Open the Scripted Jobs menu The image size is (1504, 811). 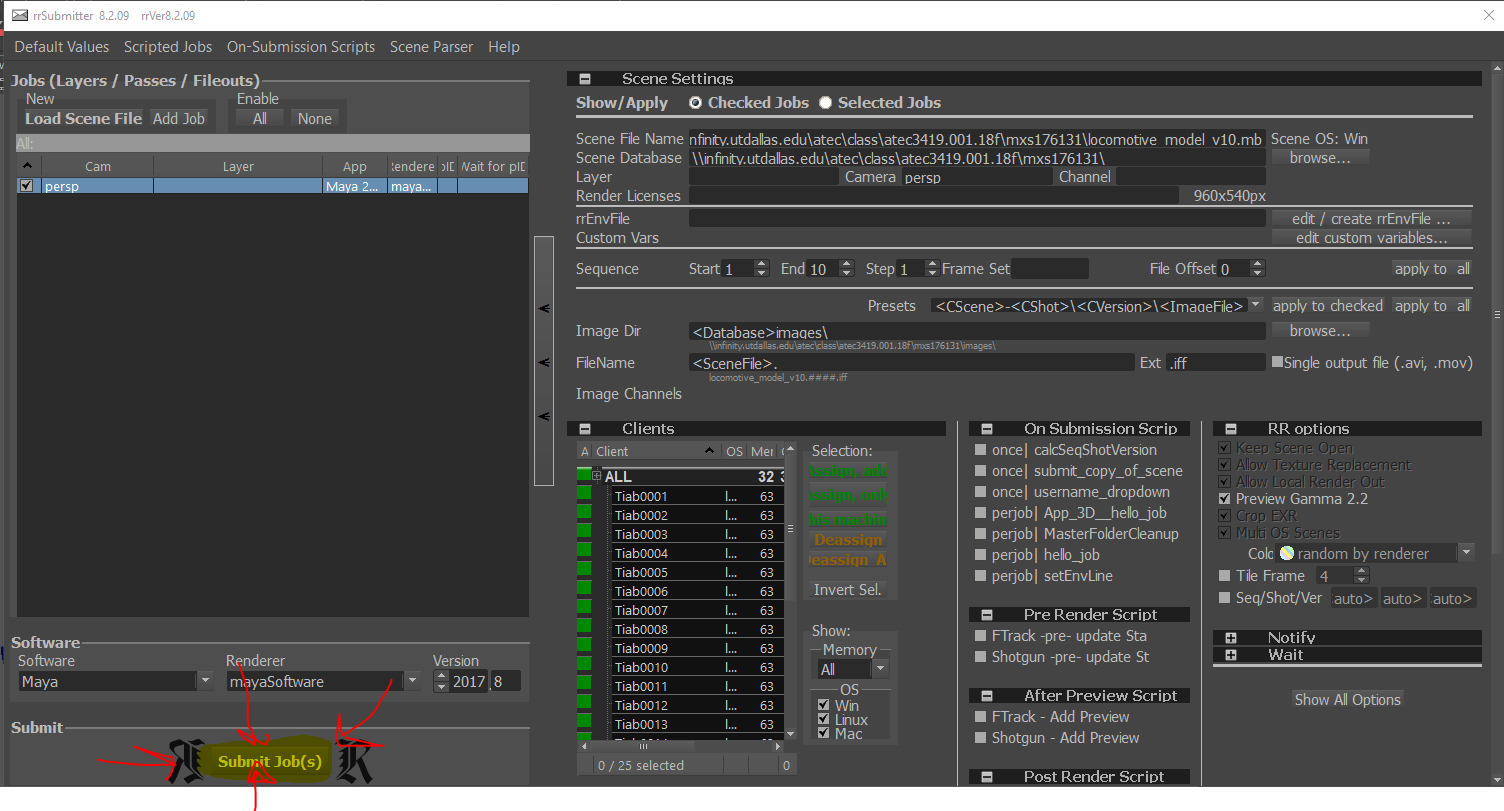coord(168,47)
